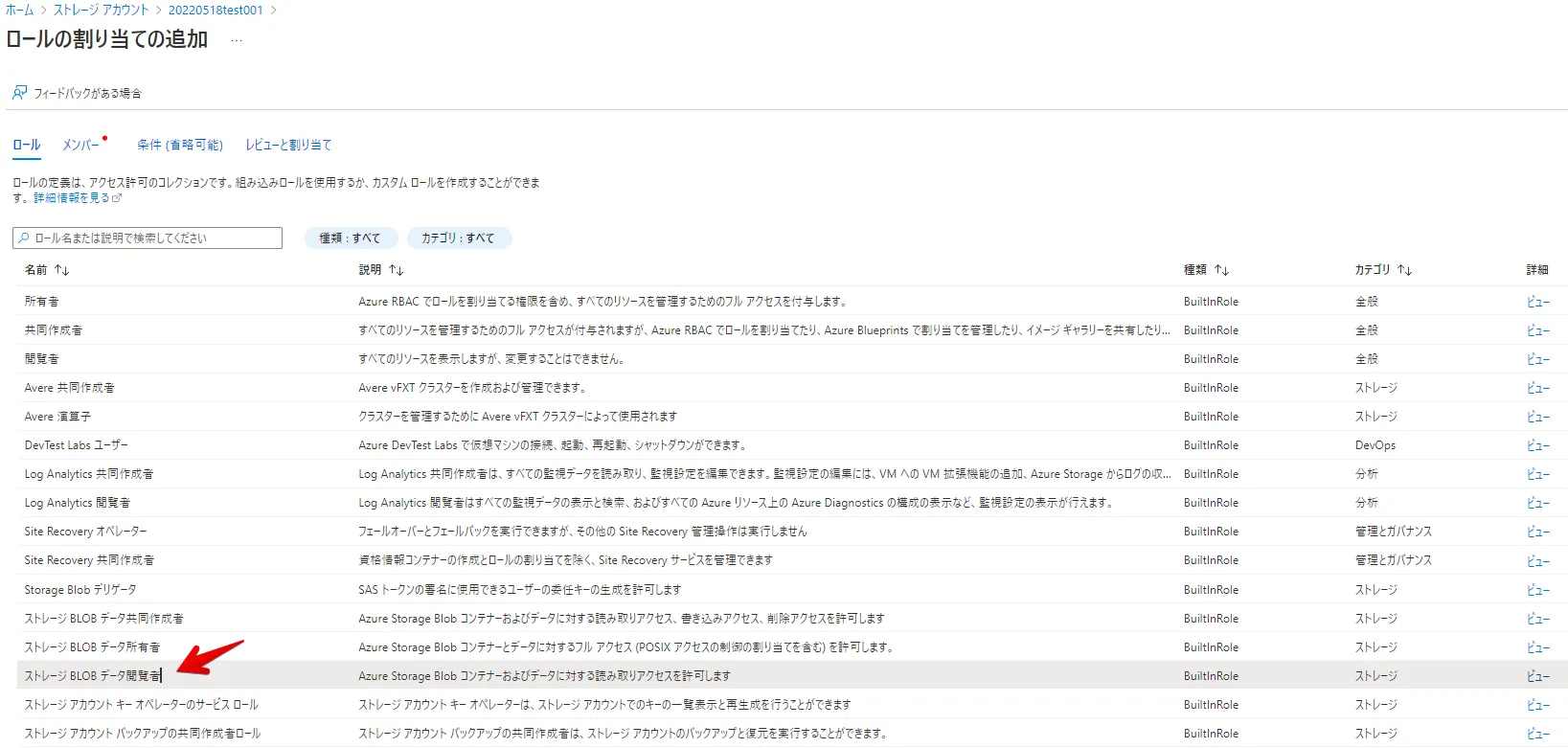Sort by 名前 column arrows

[x=61, y=270]
